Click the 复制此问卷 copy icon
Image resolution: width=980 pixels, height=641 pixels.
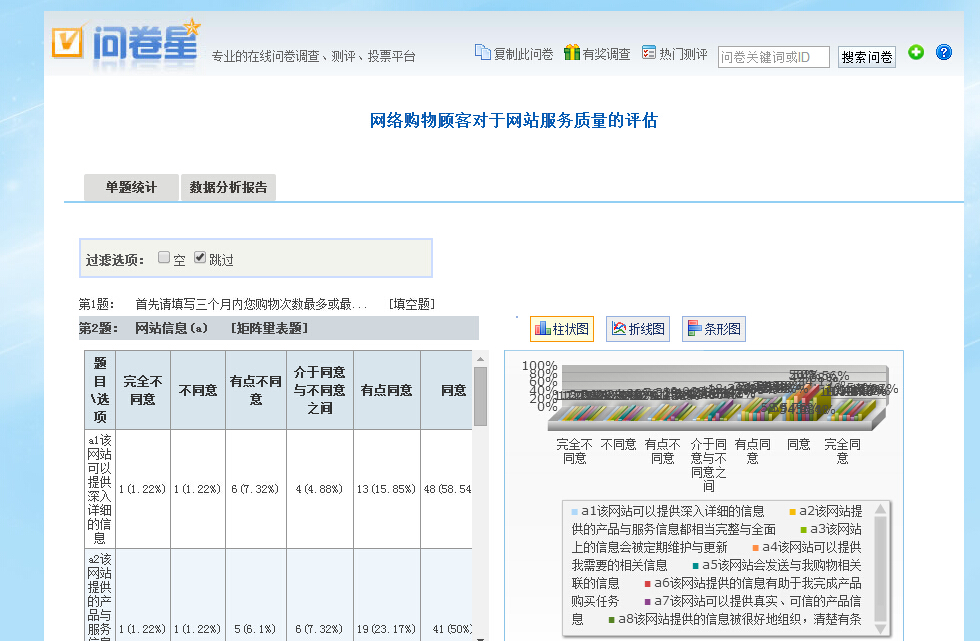pos(482,52)
